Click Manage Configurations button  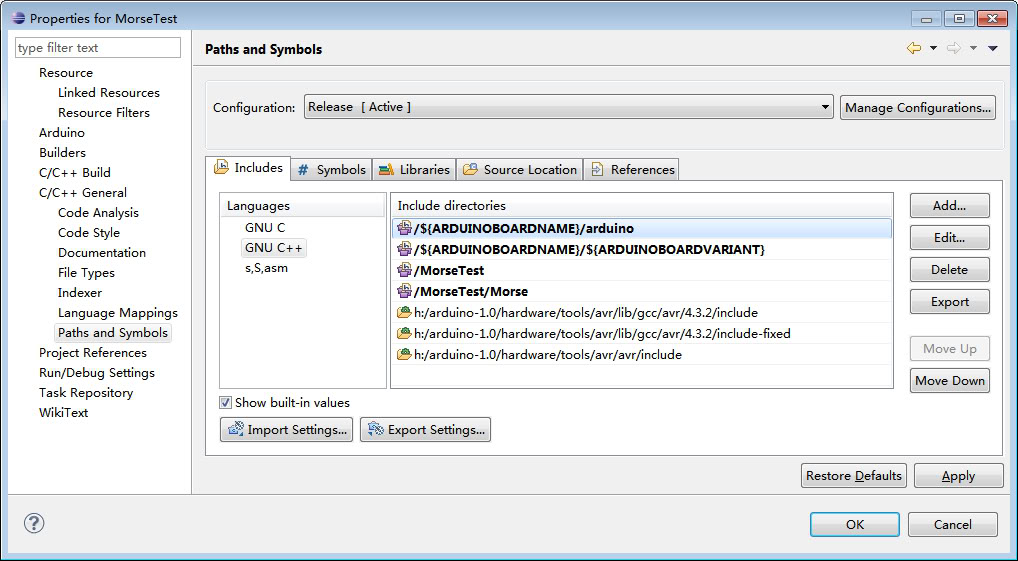pos(917,107)
